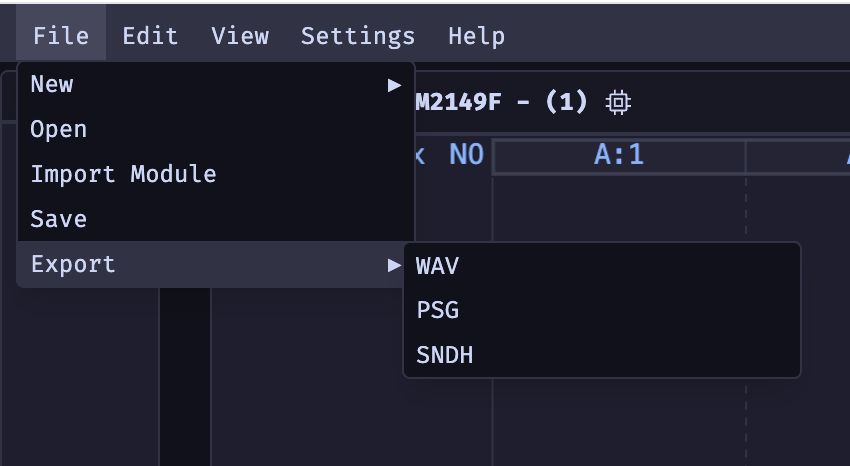850x466 pixels.
Task: Open the Settings menu
Action: (x=358, y=36)
